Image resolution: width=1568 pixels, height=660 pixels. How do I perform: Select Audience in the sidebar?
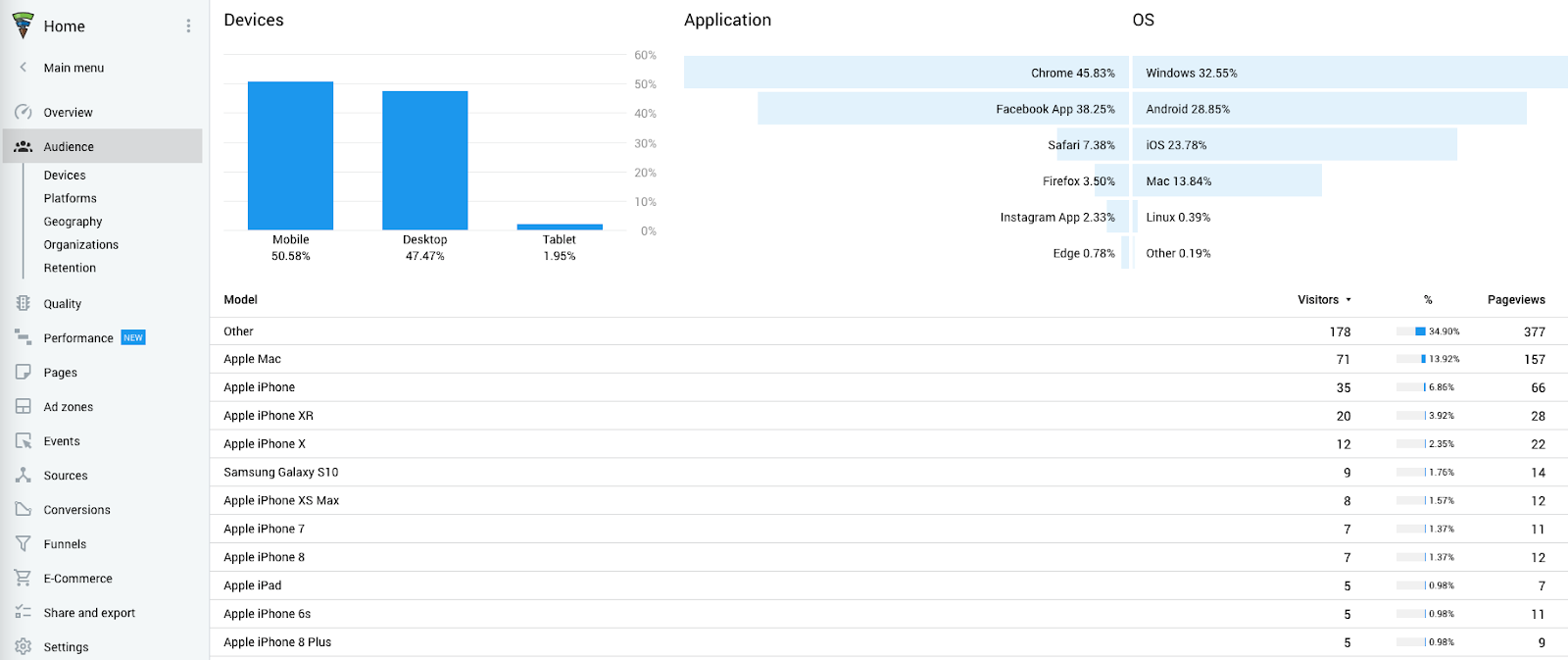[x=102, y=146]
